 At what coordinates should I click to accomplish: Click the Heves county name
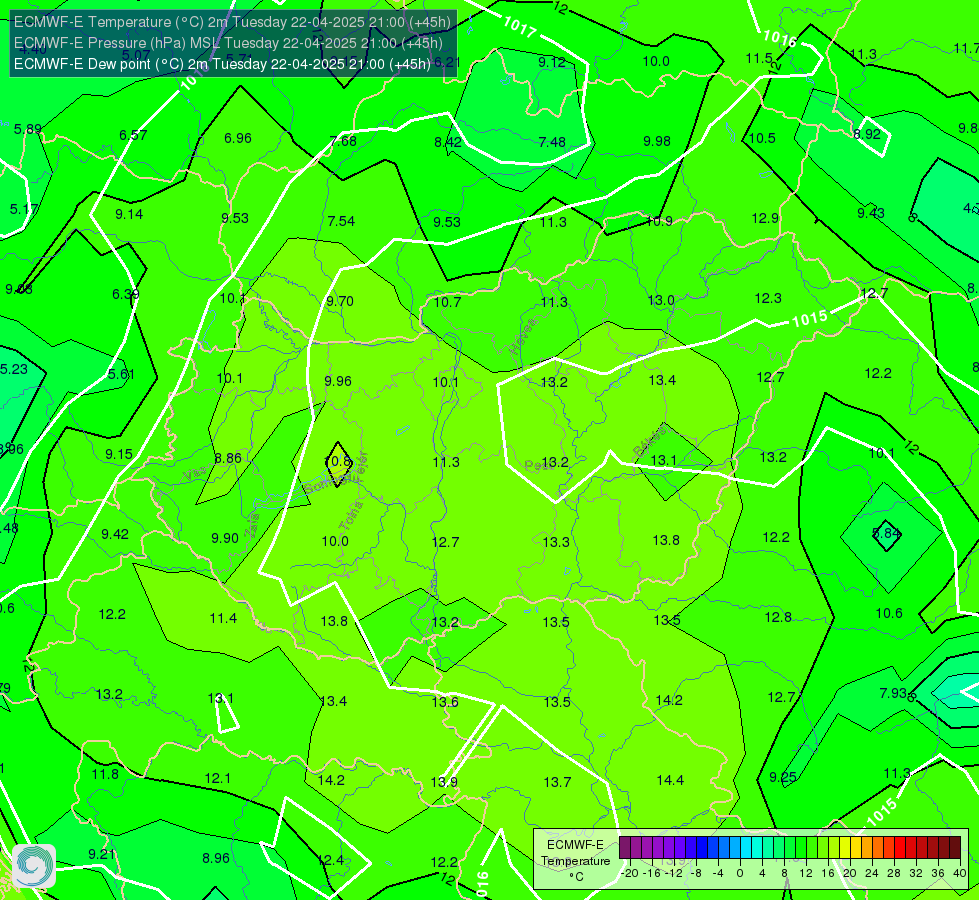[x=523, y=337]
